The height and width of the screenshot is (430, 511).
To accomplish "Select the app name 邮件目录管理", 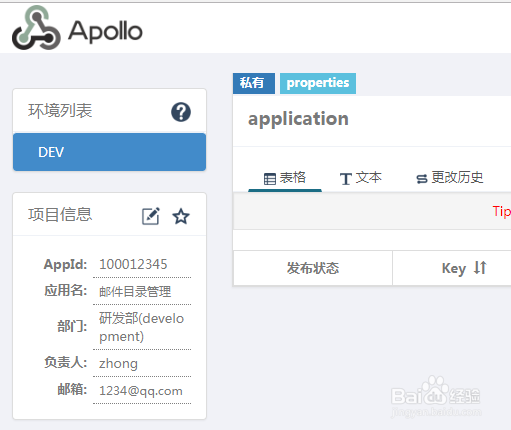I will 135,292.
